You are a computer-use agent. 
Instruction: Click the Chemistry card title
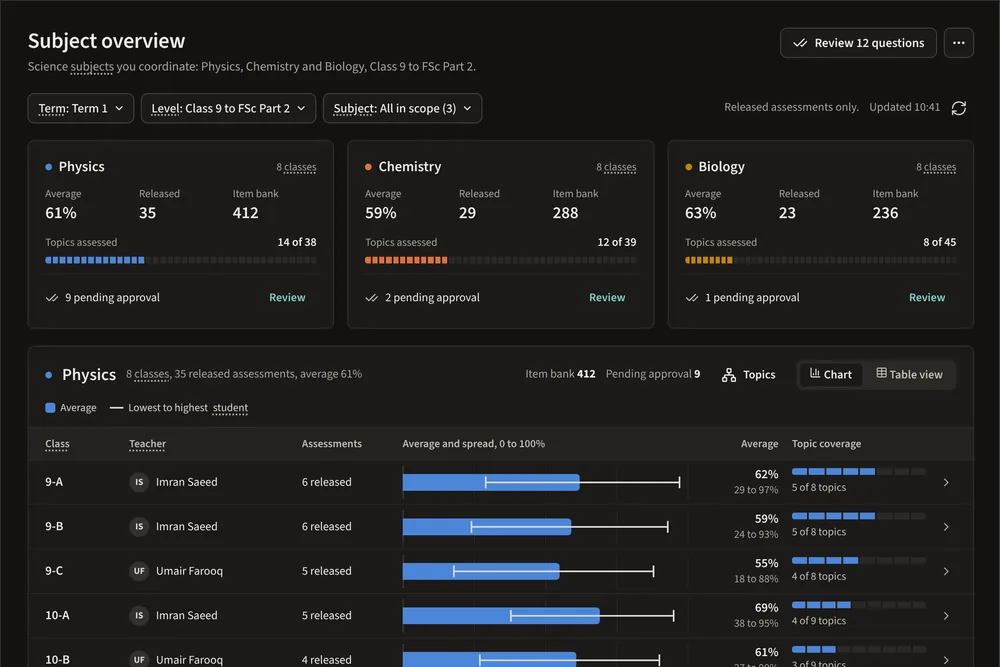click(x=410, y=166)
